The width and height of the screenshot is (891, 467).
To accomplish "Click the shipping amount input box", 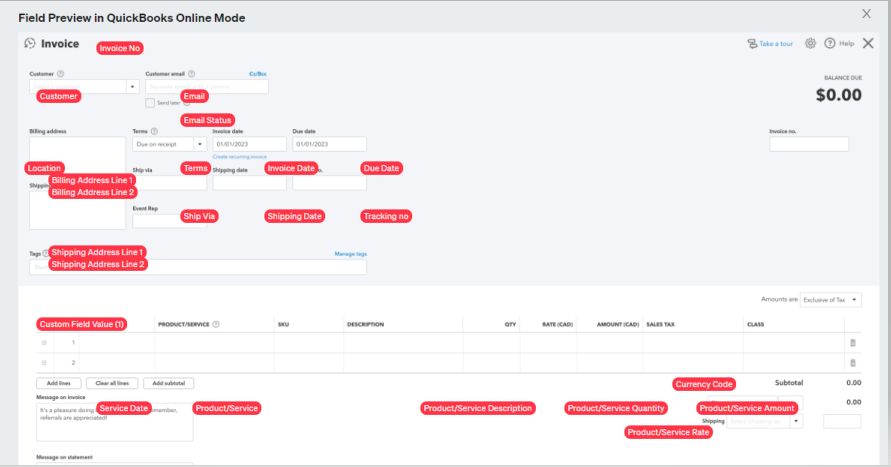I will click(x=842, y=422).
